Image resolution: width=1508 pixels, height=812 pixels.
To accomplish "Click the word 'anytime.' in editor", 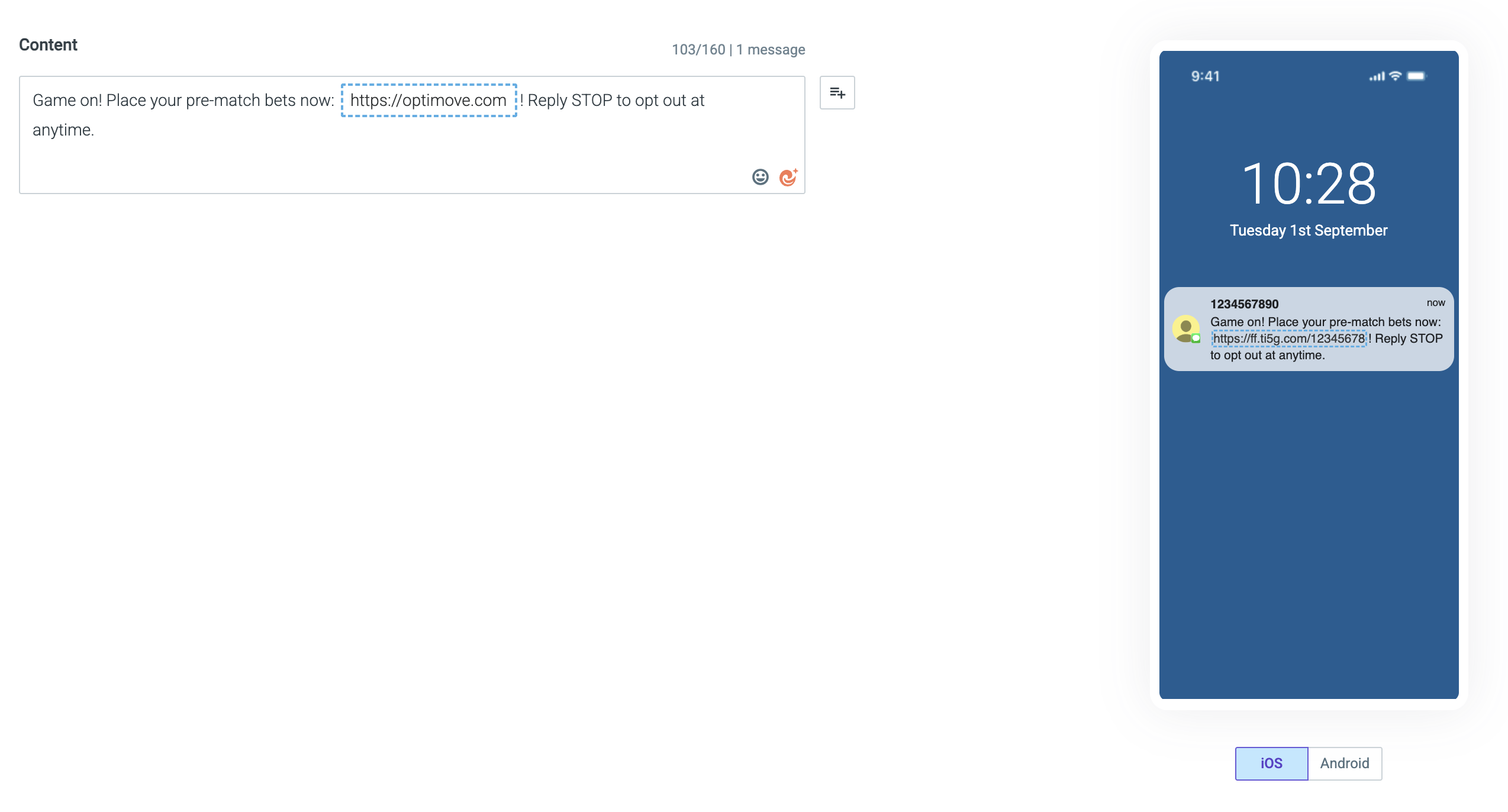I will (63, 130).
